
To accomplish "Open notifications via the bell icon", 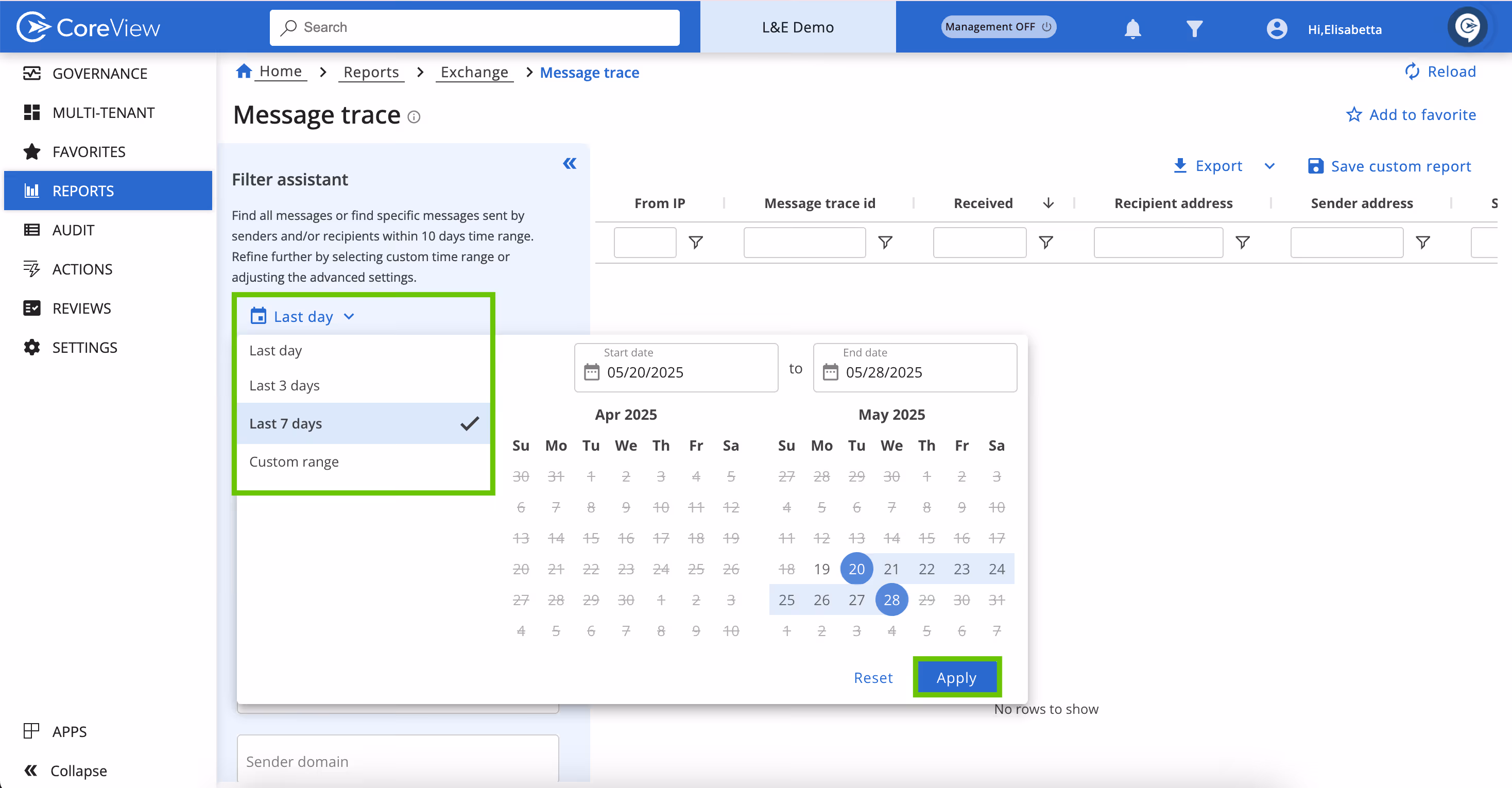I will point(1132,28).
